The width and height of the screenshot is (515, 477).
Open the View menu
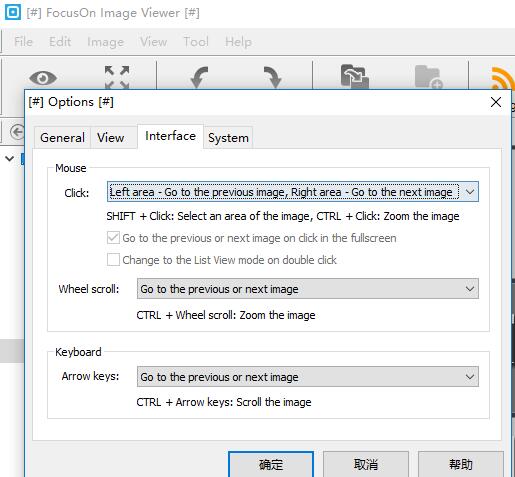click(153, 42)
